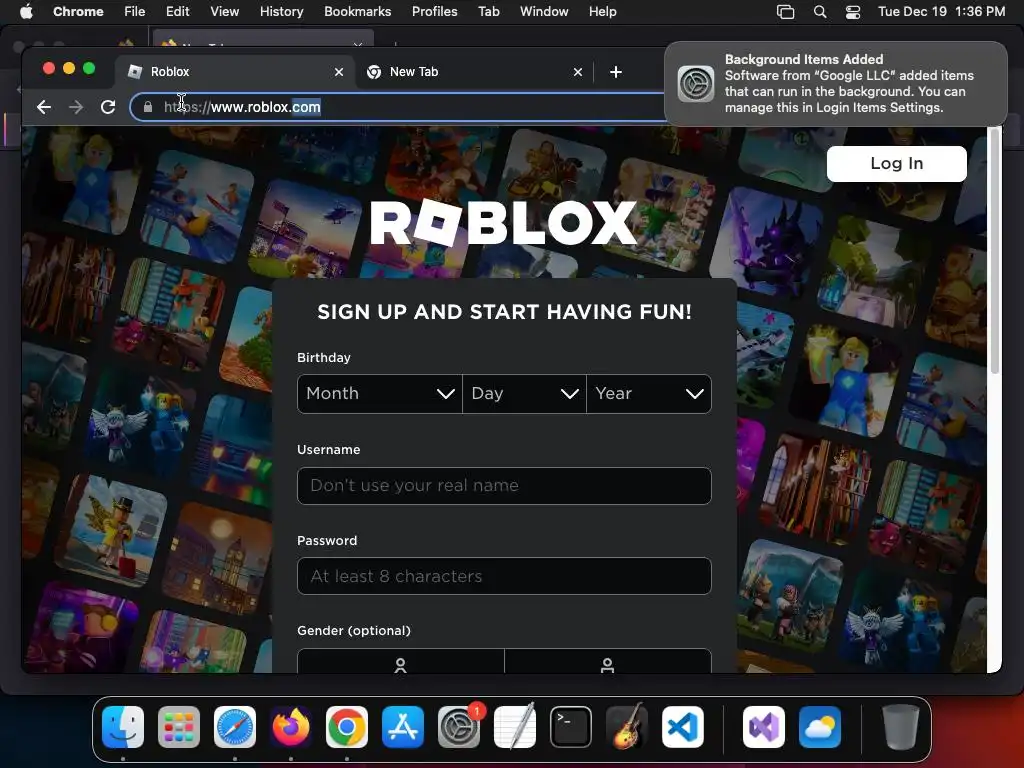Open the History menu
Viewport: 1024px width, 768px height.
281,12
